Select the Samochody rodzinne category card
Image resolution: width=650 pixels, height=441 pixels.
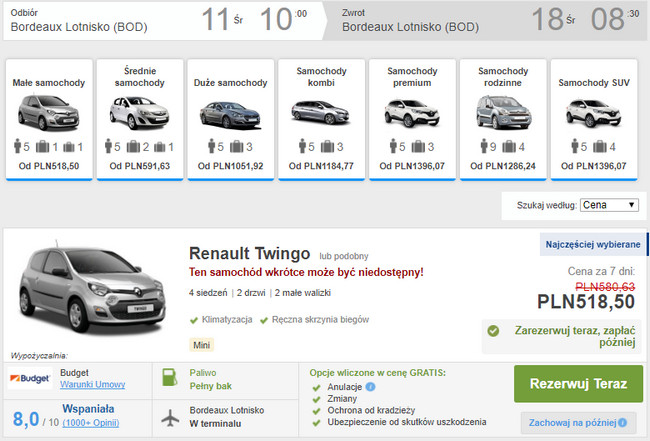(503, 120)
